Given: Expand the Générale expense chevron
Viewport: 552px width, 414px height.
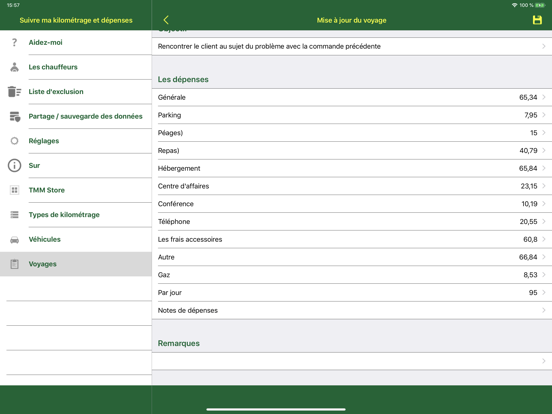Looking at the screenshot, I should [544, 97].
